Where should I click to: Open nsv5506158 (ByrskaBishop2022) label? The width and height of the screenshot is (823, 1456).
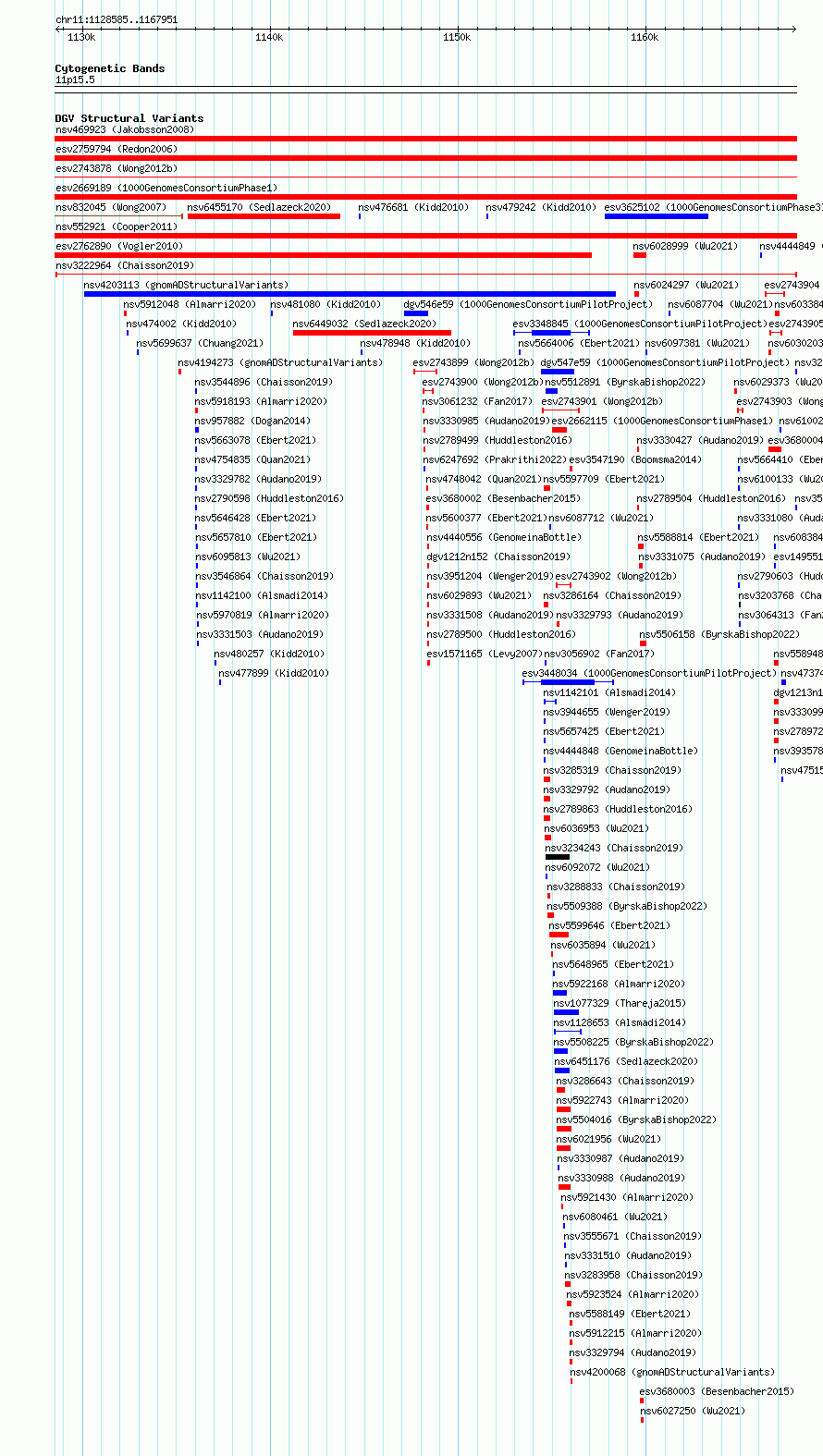pos(719,634)
